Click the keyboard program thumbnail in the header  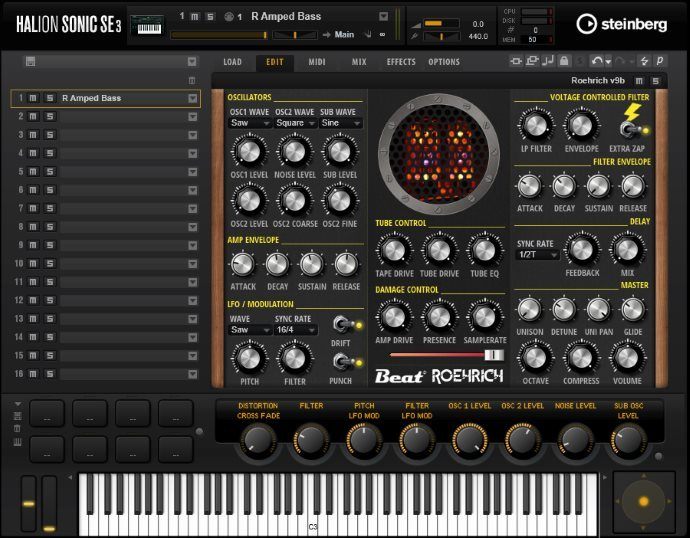(148, 25)
